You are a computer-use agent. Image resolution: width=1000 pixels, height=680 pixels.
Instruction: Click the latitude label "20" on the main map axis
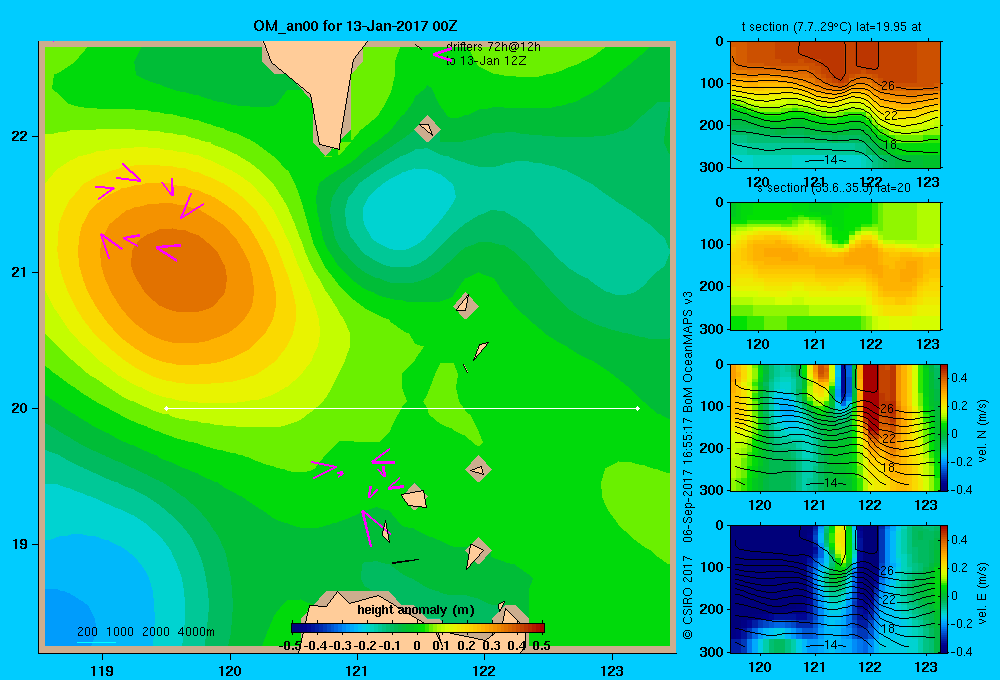(x=20, y=408)
